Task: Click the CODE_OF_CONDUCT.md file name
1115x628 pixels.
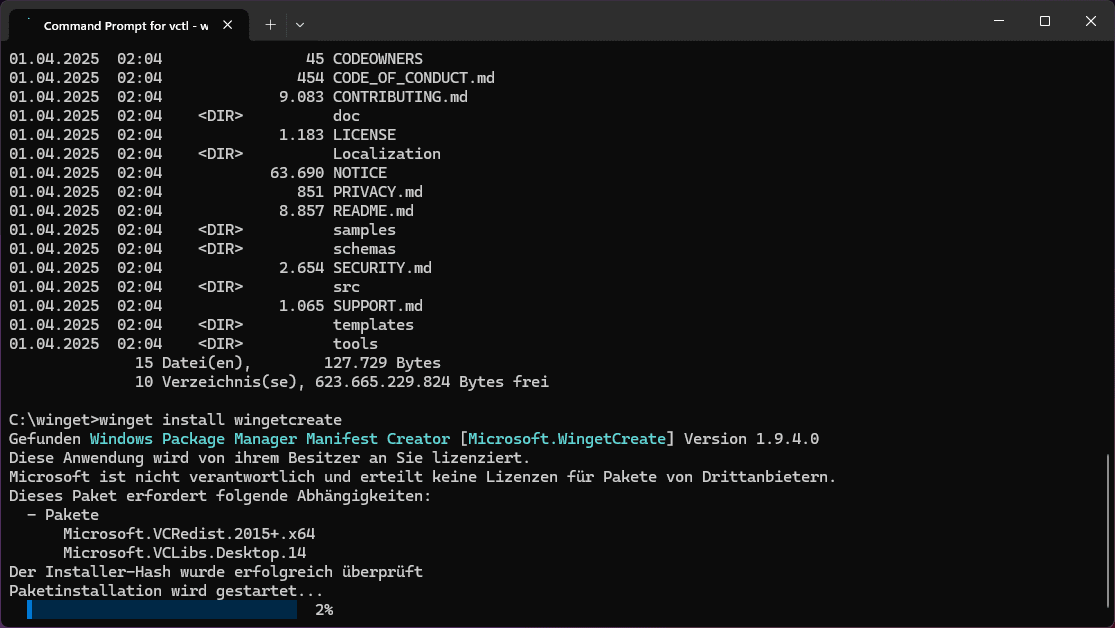Action: click(413, 78)
